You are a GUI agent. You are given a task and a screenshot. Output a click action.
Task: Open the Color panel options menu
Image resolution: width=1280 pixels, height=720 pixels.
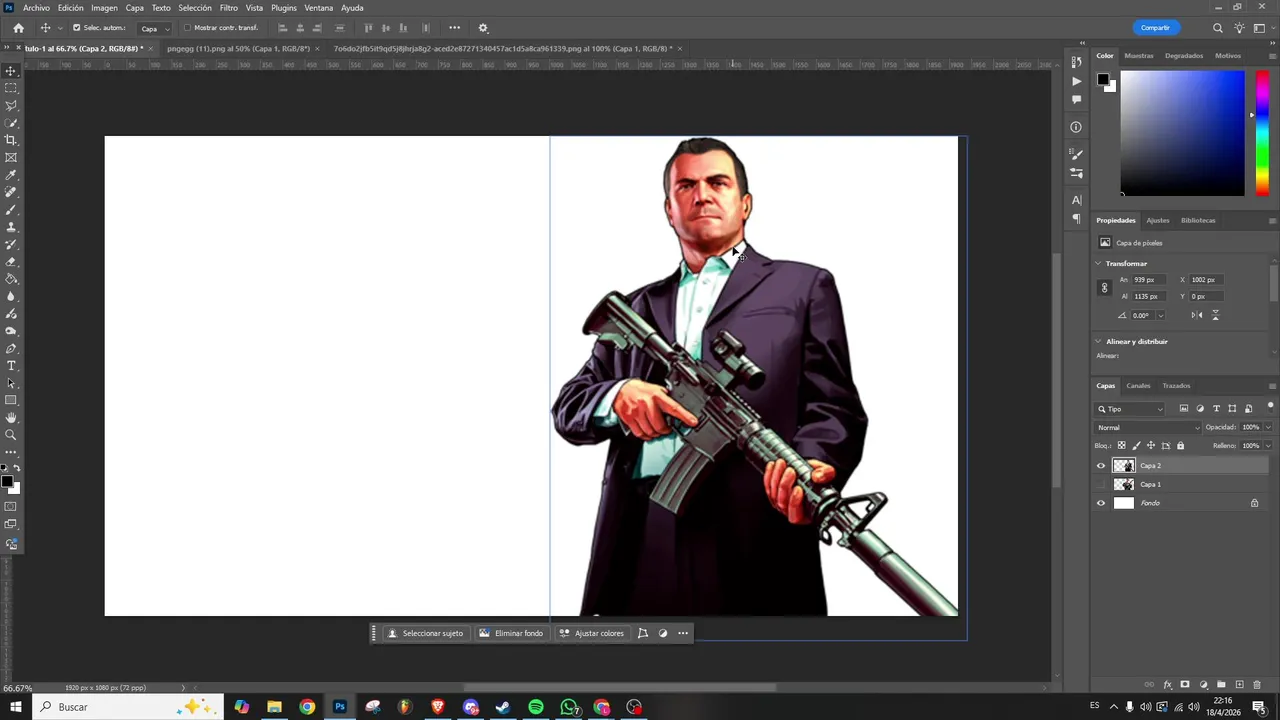tap(1272, 56)
